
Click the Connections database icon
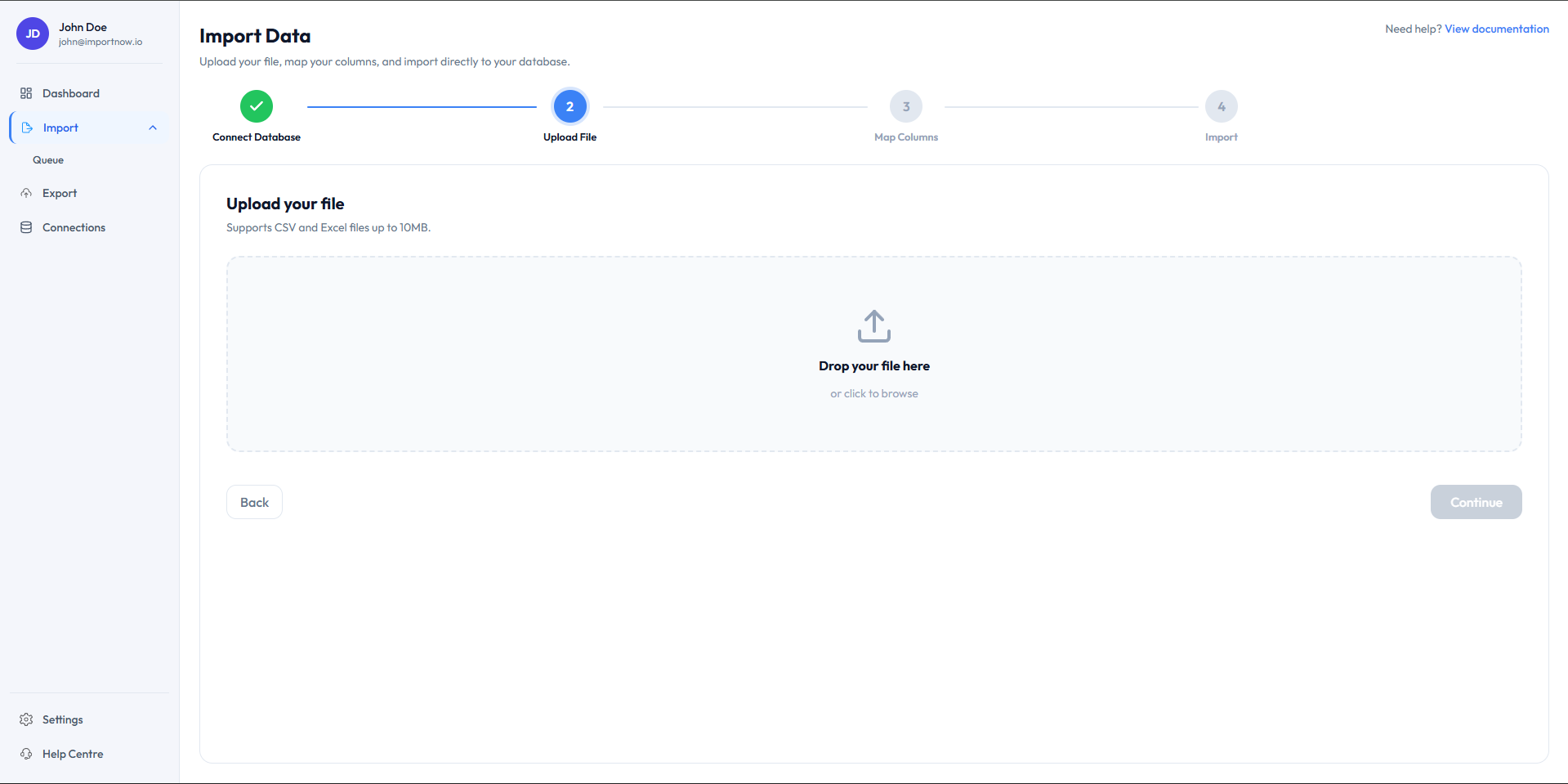[x=27, y=227]
